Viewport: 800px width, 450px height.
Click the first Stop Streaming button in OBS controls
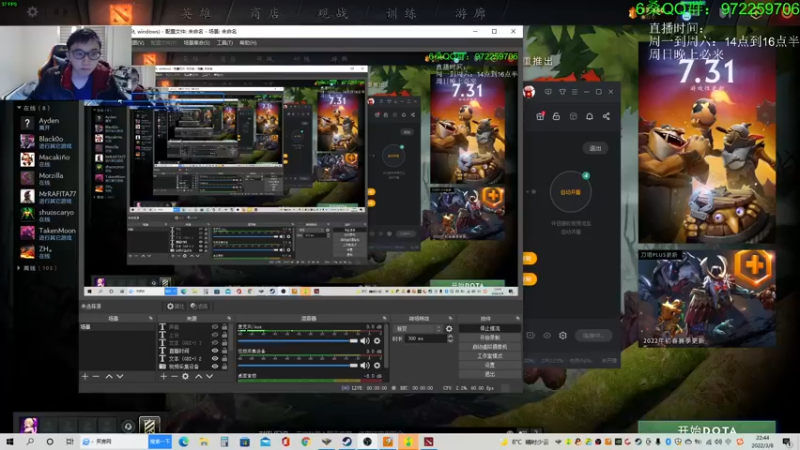click(490, 329)
